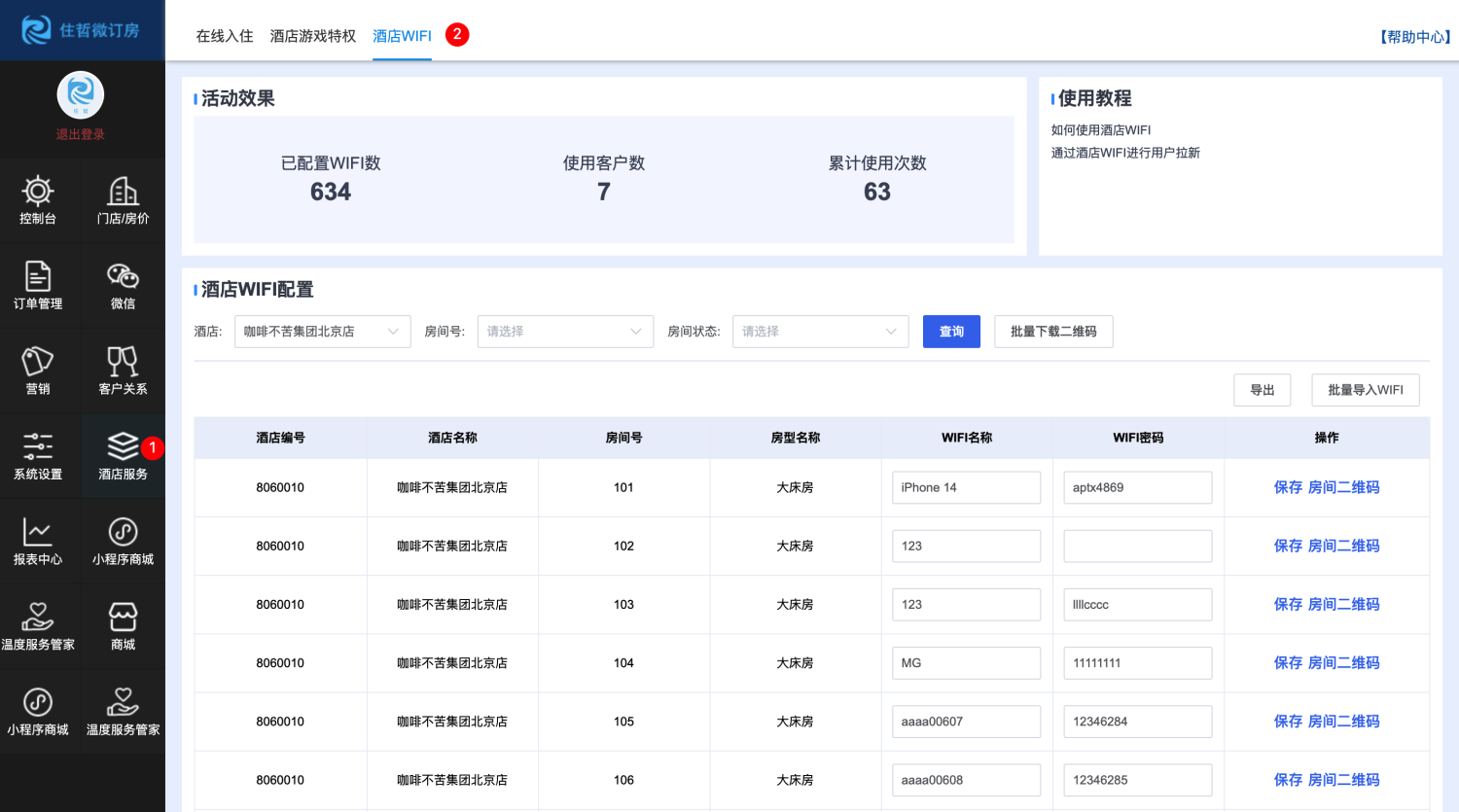
Task: Click room number cell 103
Action: click(623, 604)
